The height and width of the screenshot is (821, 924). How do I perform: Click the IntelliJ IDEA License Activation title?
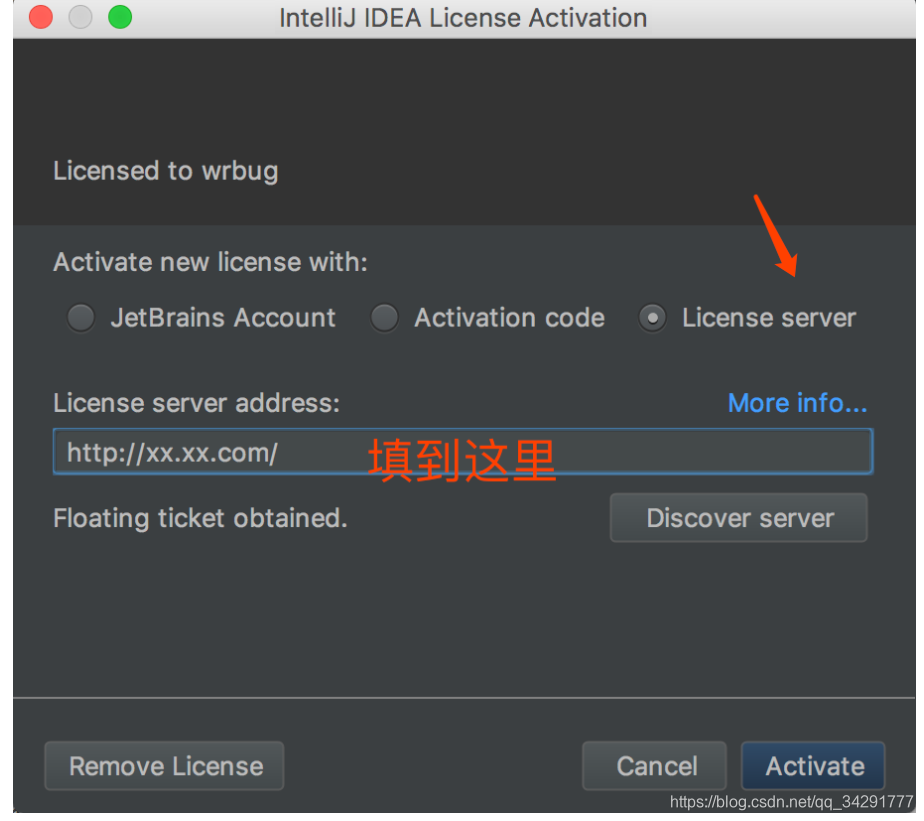point(463,18)
